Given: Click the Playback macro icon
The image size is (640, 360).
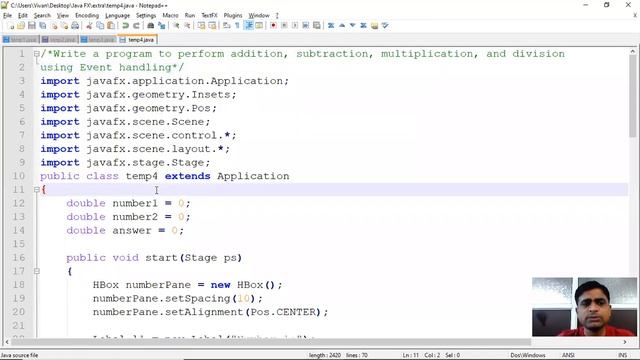Looking at the screenshot, I should click(295, 26).
